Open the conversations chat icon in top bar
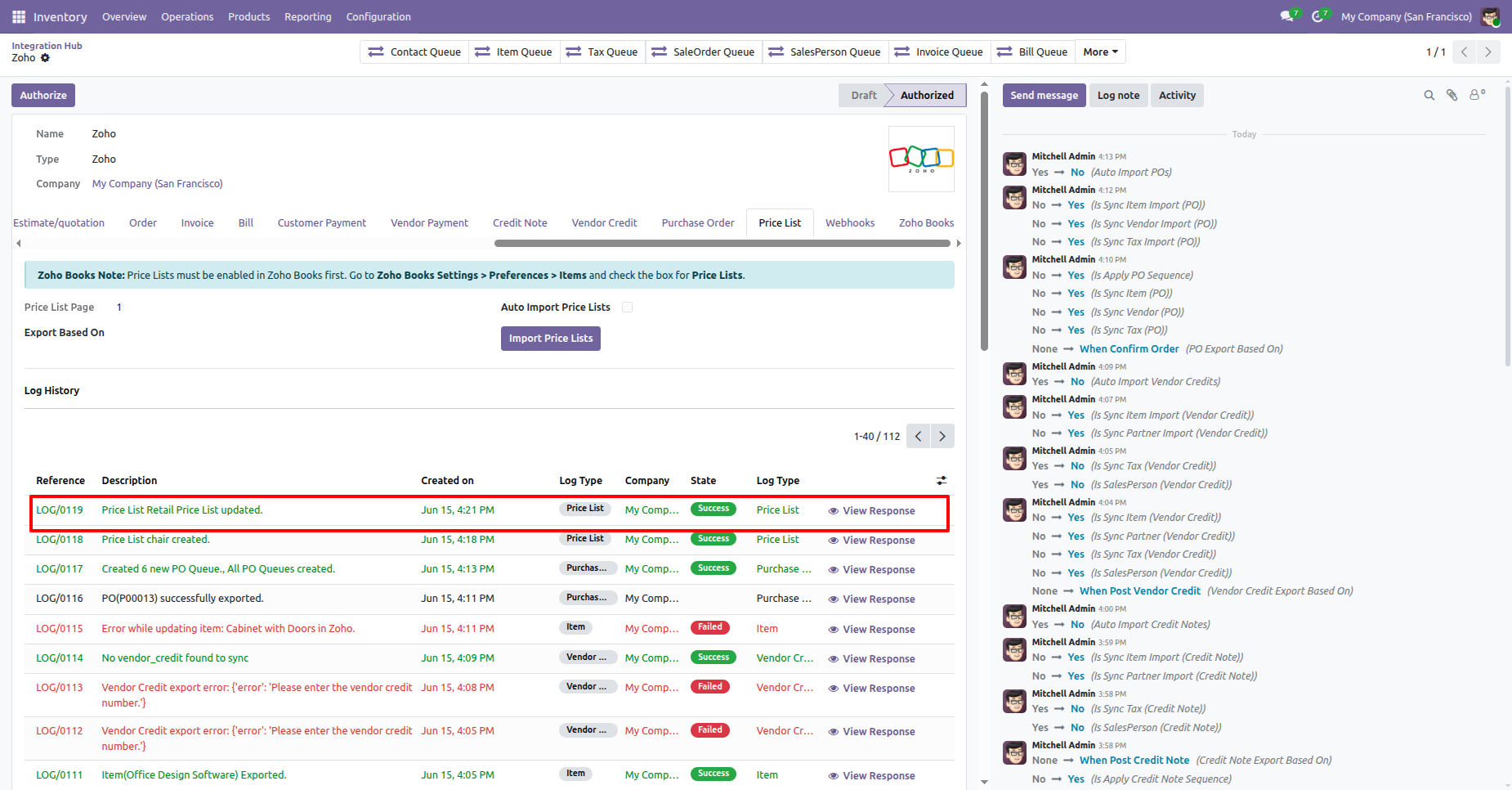Image resolution: width=1512 pixels, height=790 pixels. (1289, 16)
